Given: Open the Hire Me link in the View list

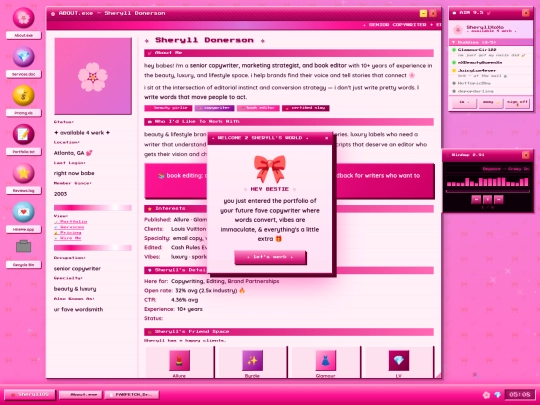Looking at the screenshot, I should tap(68, 238).
